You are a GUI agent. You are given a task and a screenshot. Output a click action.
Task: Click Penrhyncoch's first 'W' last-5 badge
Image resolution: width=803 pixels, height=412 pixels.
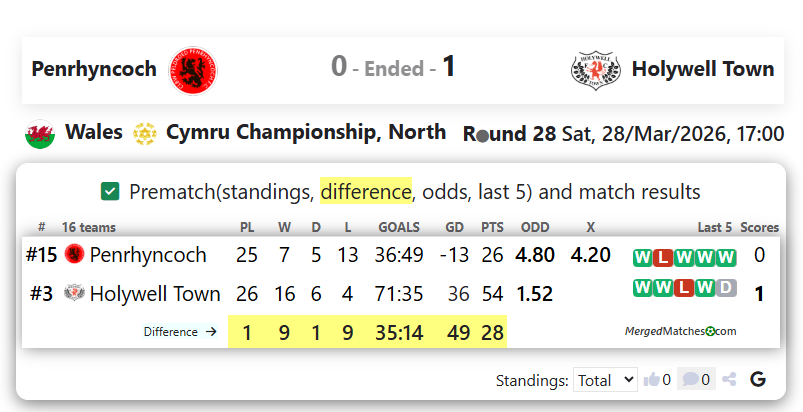click(x=642, y=258)
